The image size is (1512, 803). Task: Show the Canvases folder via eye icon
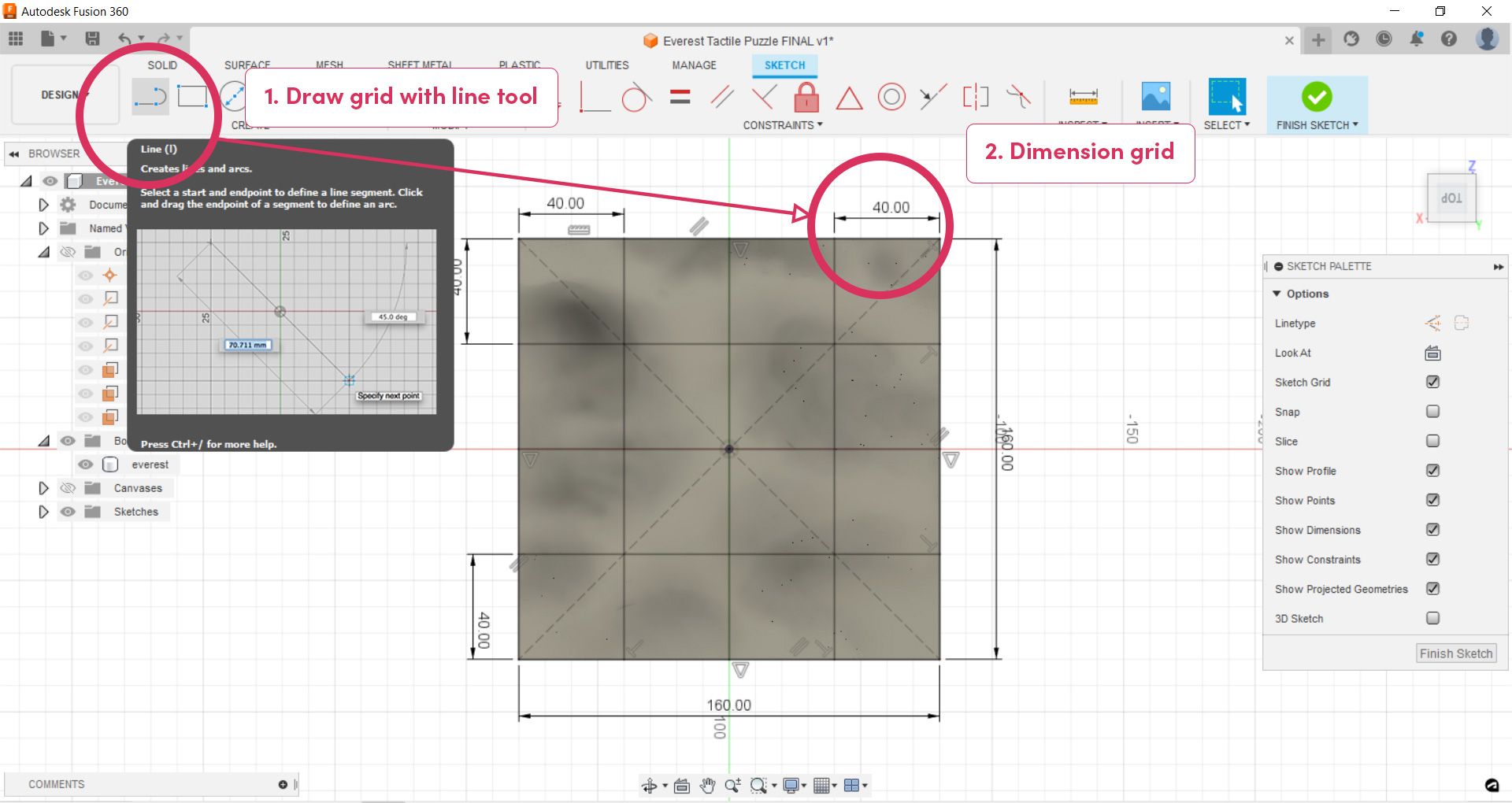[68, 488]
